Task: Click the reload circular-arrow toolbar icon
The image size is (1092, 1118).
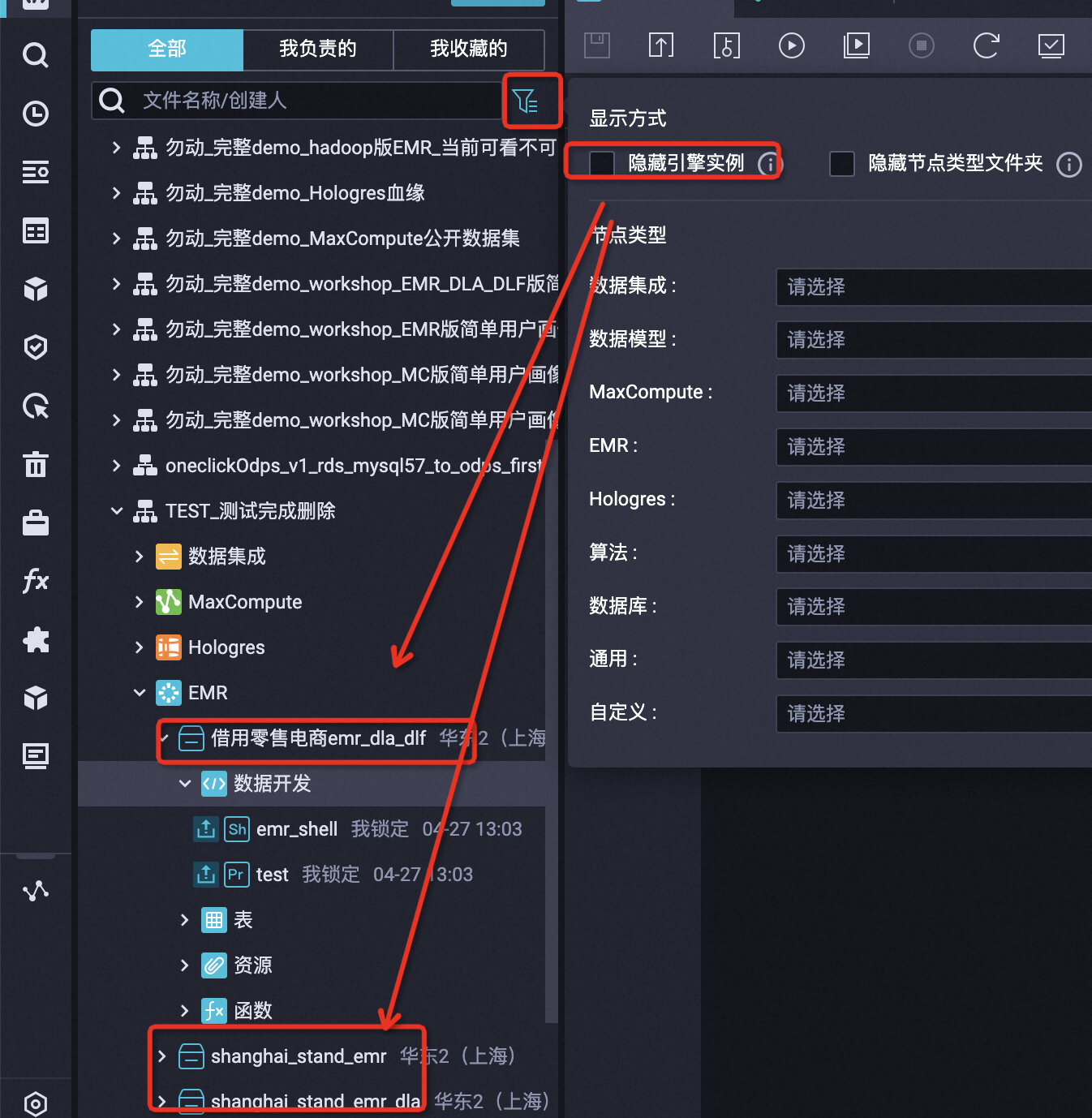Action: click(987, 45)
